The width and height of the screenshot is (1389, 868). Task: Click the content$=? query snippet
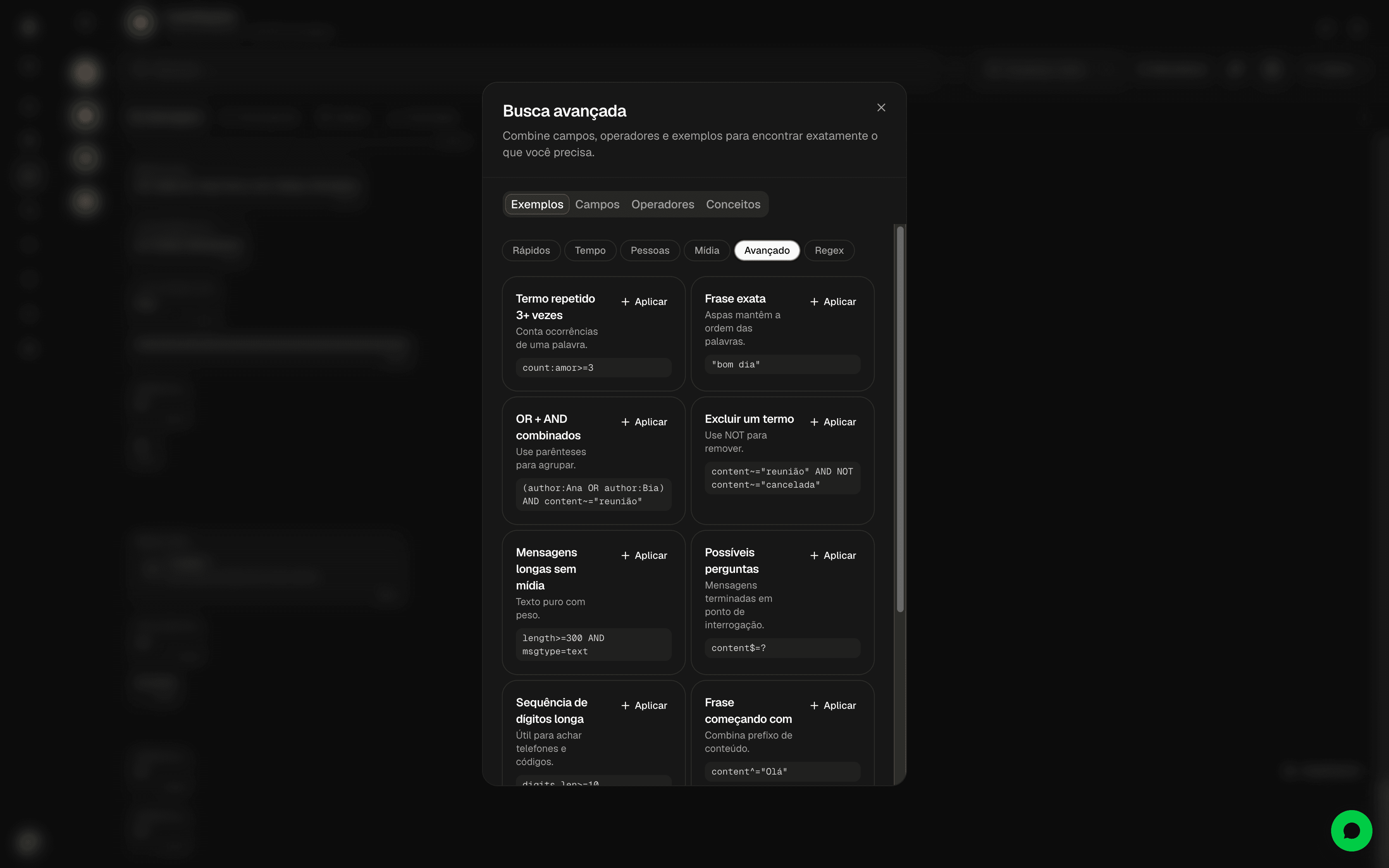(x=782, y=648)
